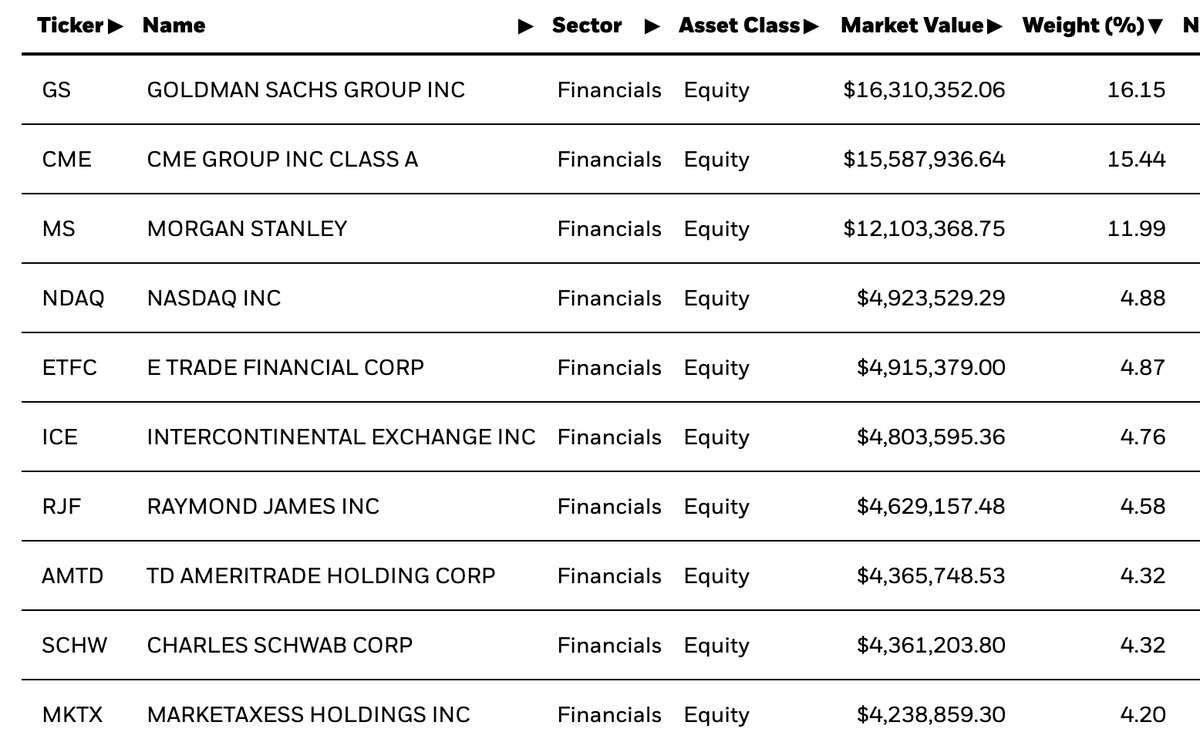
Task: Click the GOLDMAN SACHS GROUP INC name
Action: tap(305, 90)
